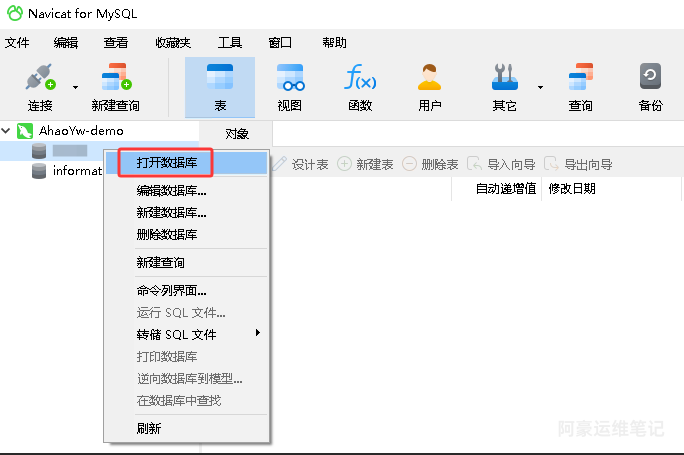The height and width of the screenshot is (455, 684).
Task: Click the Delete Table (删除表) button
Action: tap(430, 164)
